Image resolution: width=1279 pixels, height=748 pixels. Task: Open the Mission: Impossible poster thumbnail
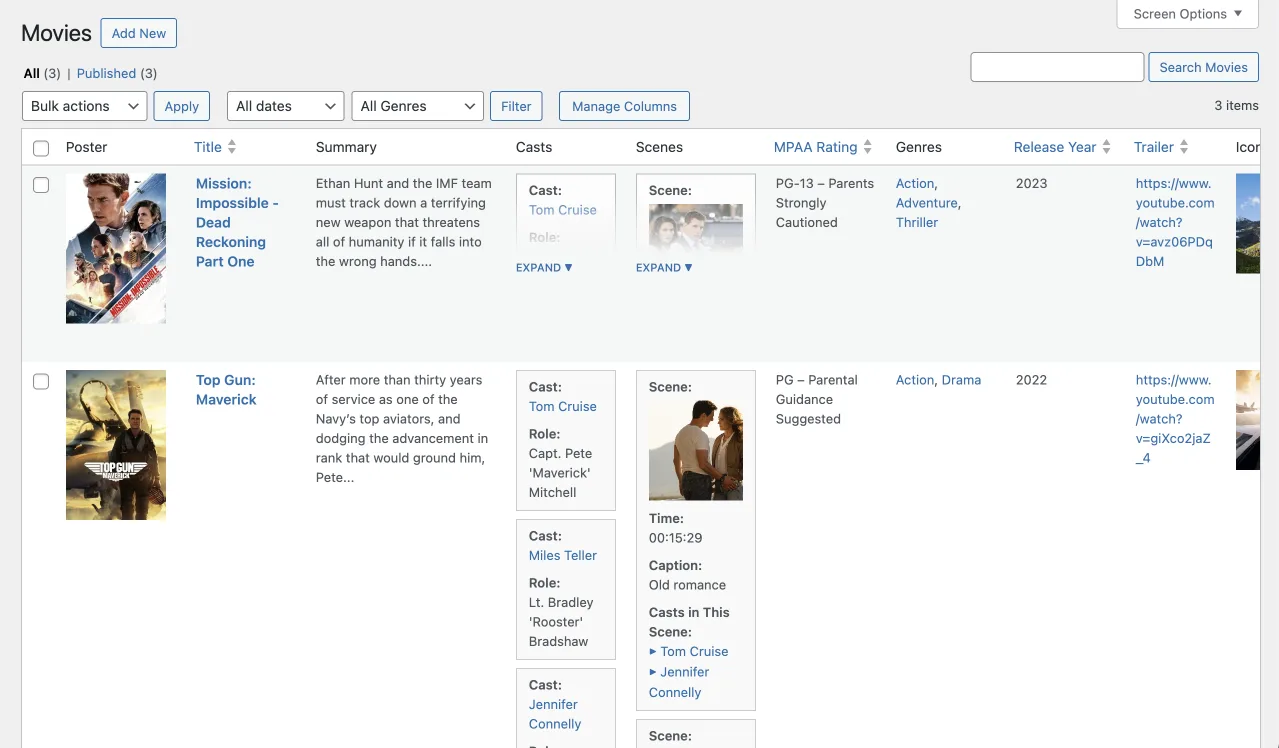(116, 248)
